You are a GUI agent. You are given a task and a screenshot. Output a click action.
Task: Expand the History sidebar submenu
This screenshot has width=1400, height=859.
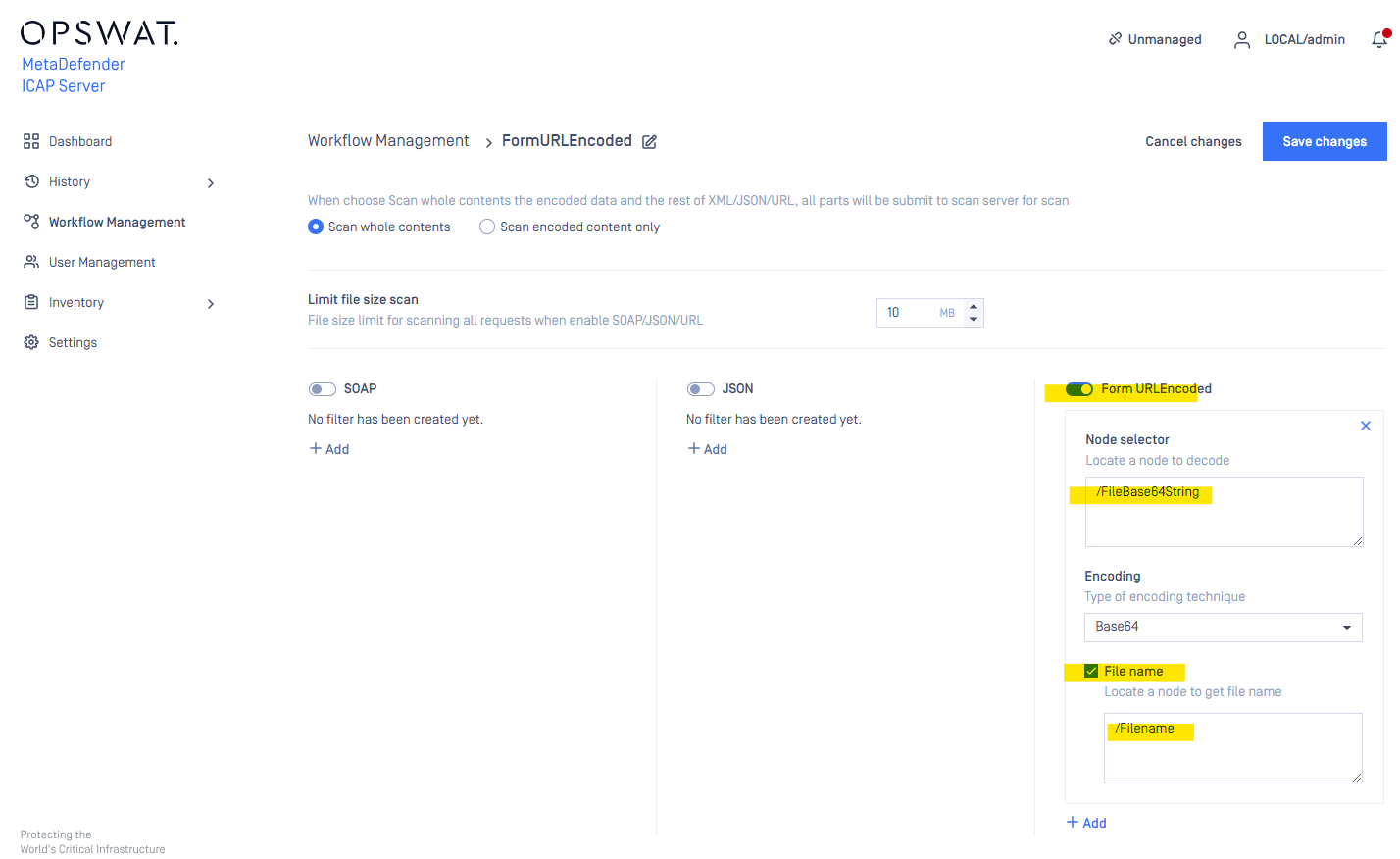pyautogui.click(x=211, y=183)
